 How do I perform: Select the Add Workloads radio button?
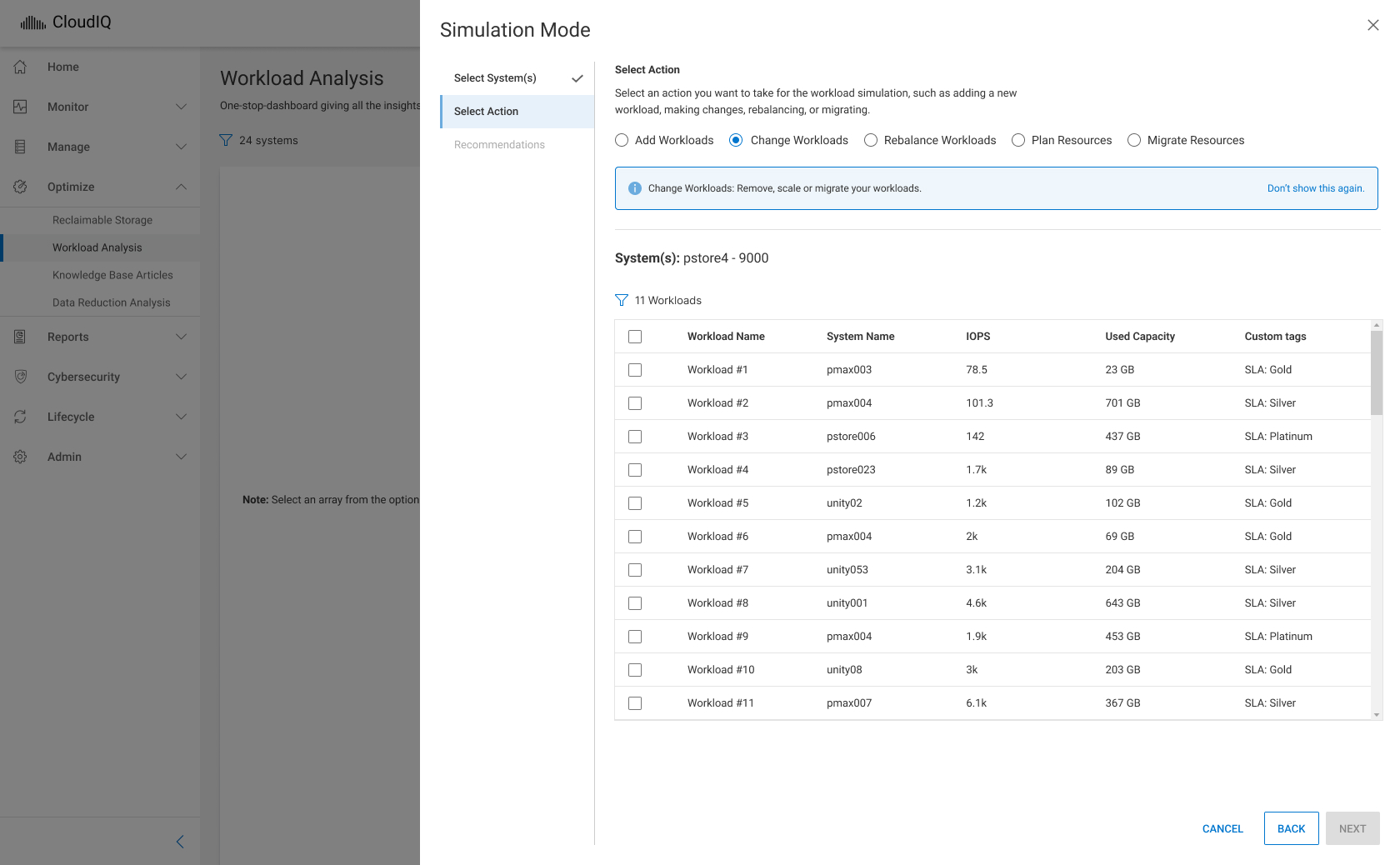(x=622, y=140)
